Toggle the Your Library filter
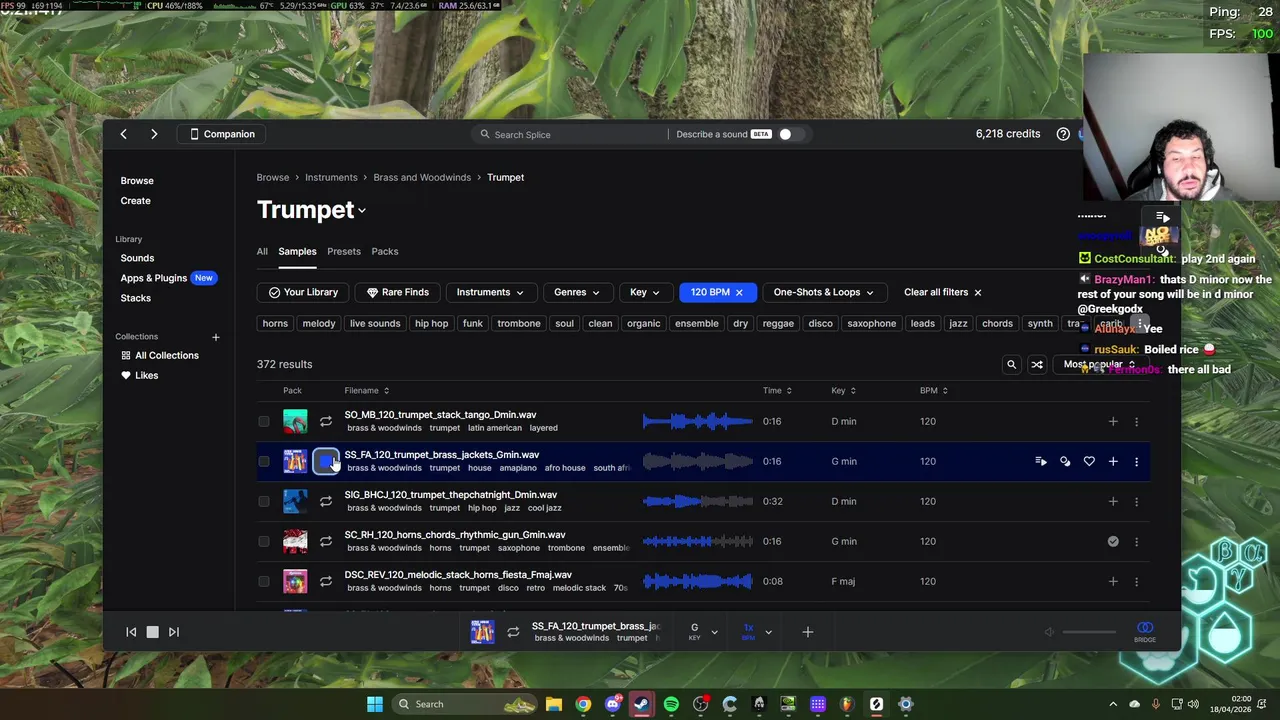 click(303, 292)
